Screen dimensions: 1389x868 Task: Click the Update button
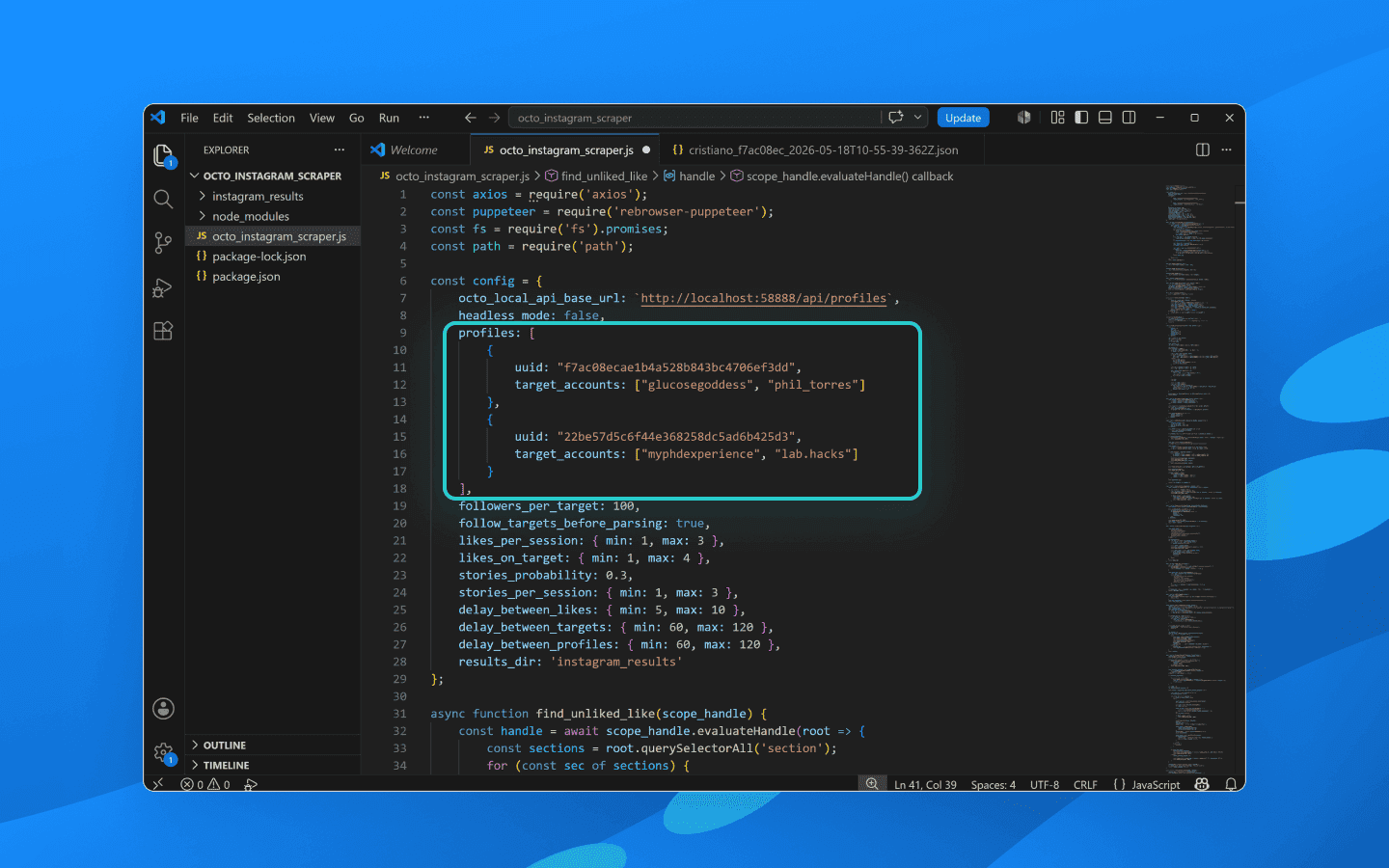click(963, 118)
